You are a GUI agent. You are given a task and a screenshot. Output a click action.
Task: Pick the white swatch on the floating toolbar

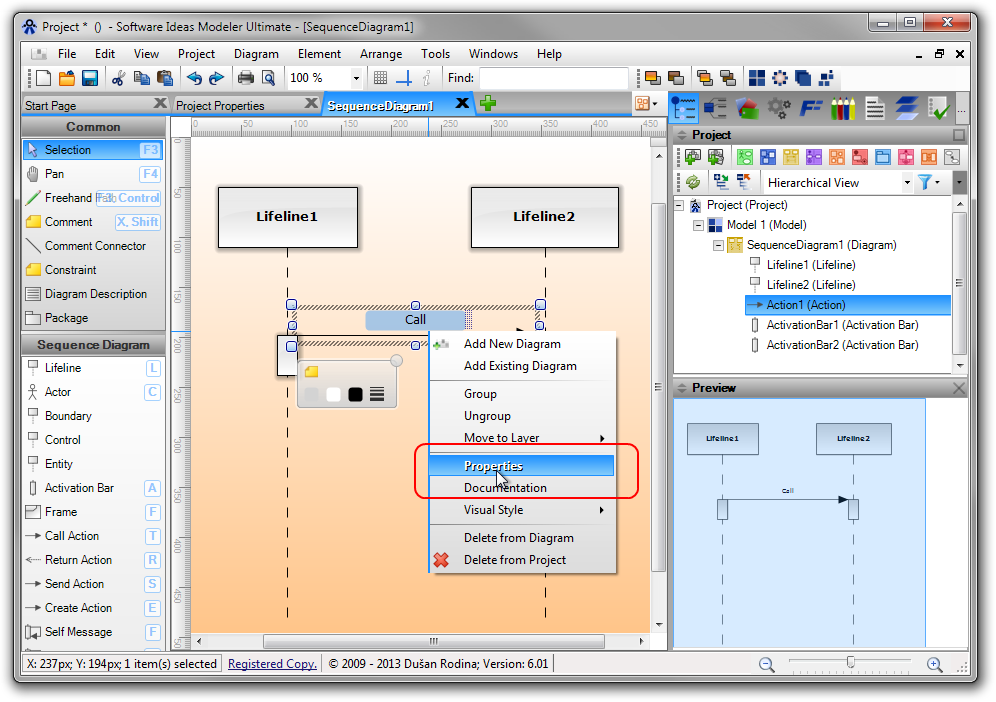pos(333,395)
